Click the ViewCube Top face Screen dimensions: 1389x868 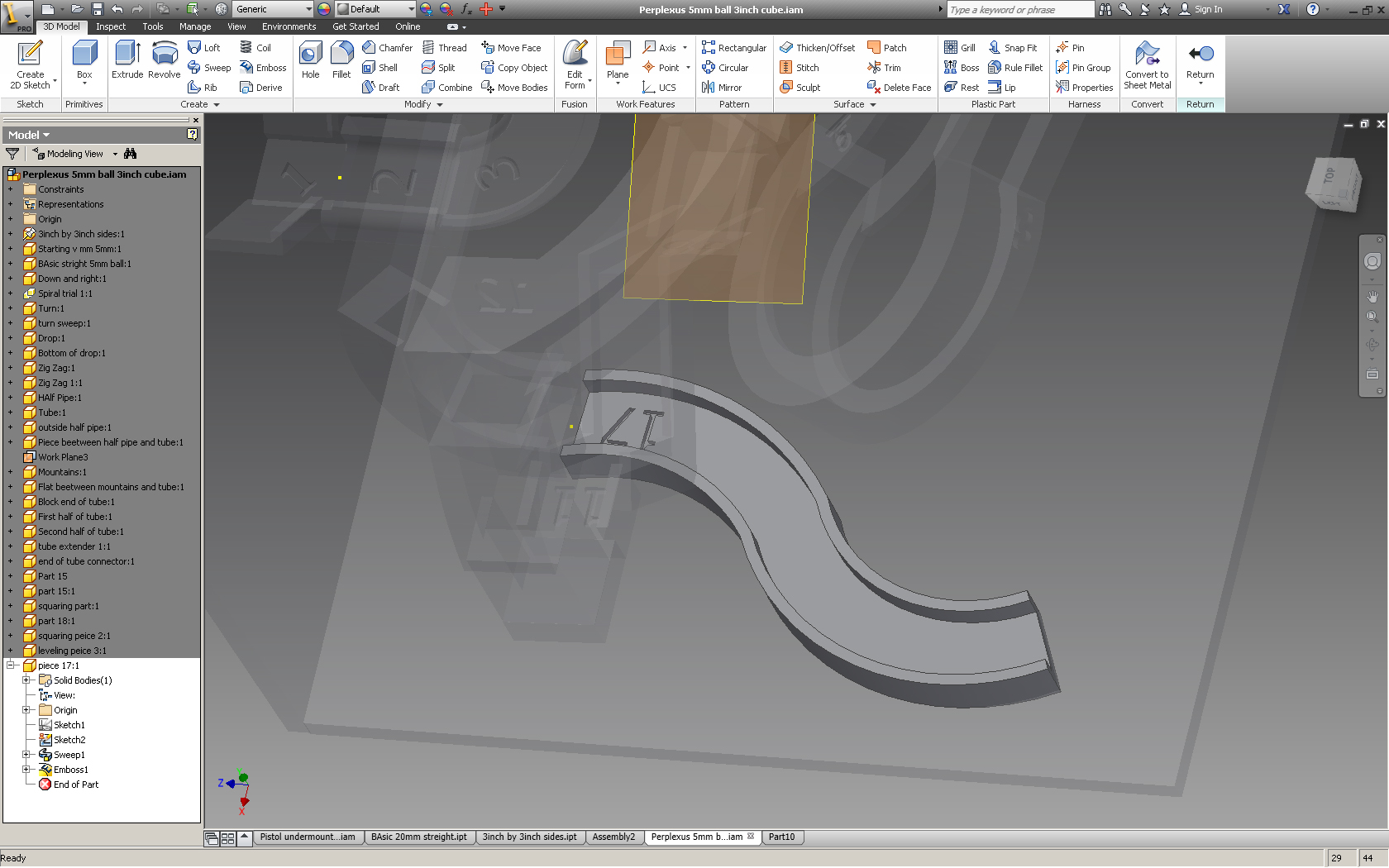click(1329, 175)
